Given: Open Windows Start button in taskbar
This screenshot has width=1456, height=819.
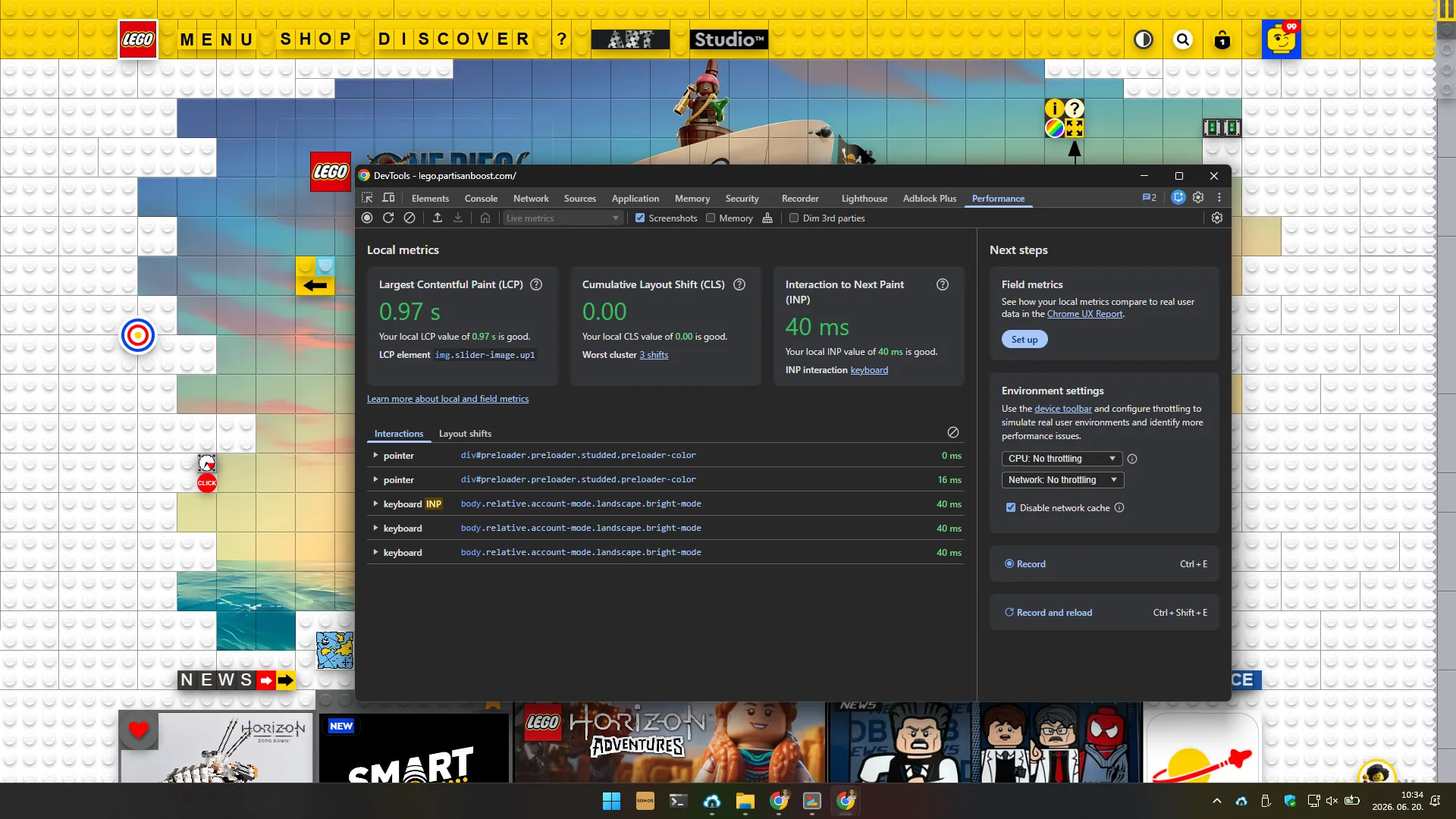Looking at the screenshot, I should click(611, 801).
